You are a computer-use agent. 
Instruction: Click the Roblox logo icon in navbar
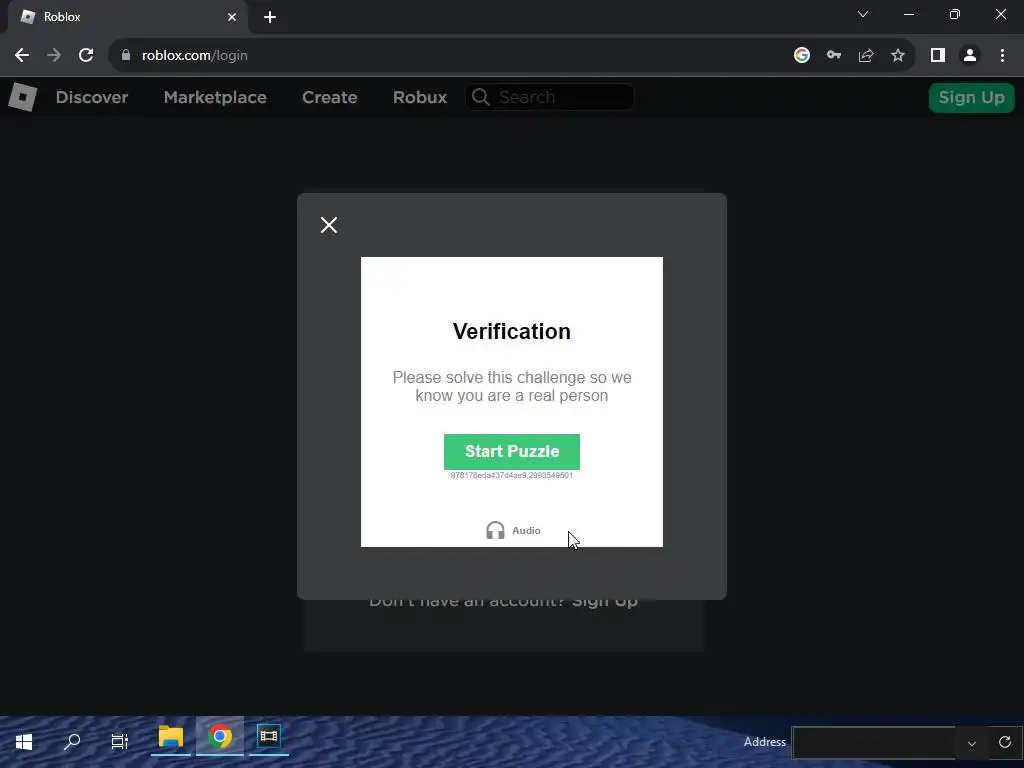[x=23, y=97]
